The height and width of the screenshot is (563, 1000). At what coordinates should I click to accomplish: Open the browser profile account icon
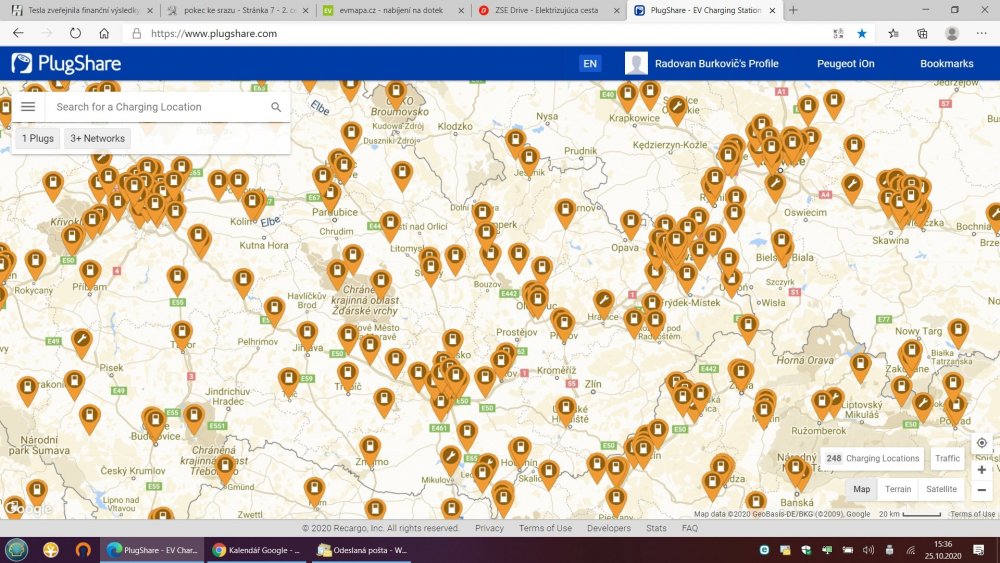952,33
